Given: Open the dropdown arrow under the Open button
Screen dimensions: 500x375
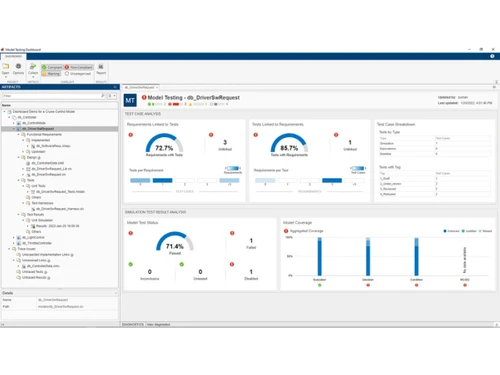Looking at the screenshot, I should [x=6, y=77].
